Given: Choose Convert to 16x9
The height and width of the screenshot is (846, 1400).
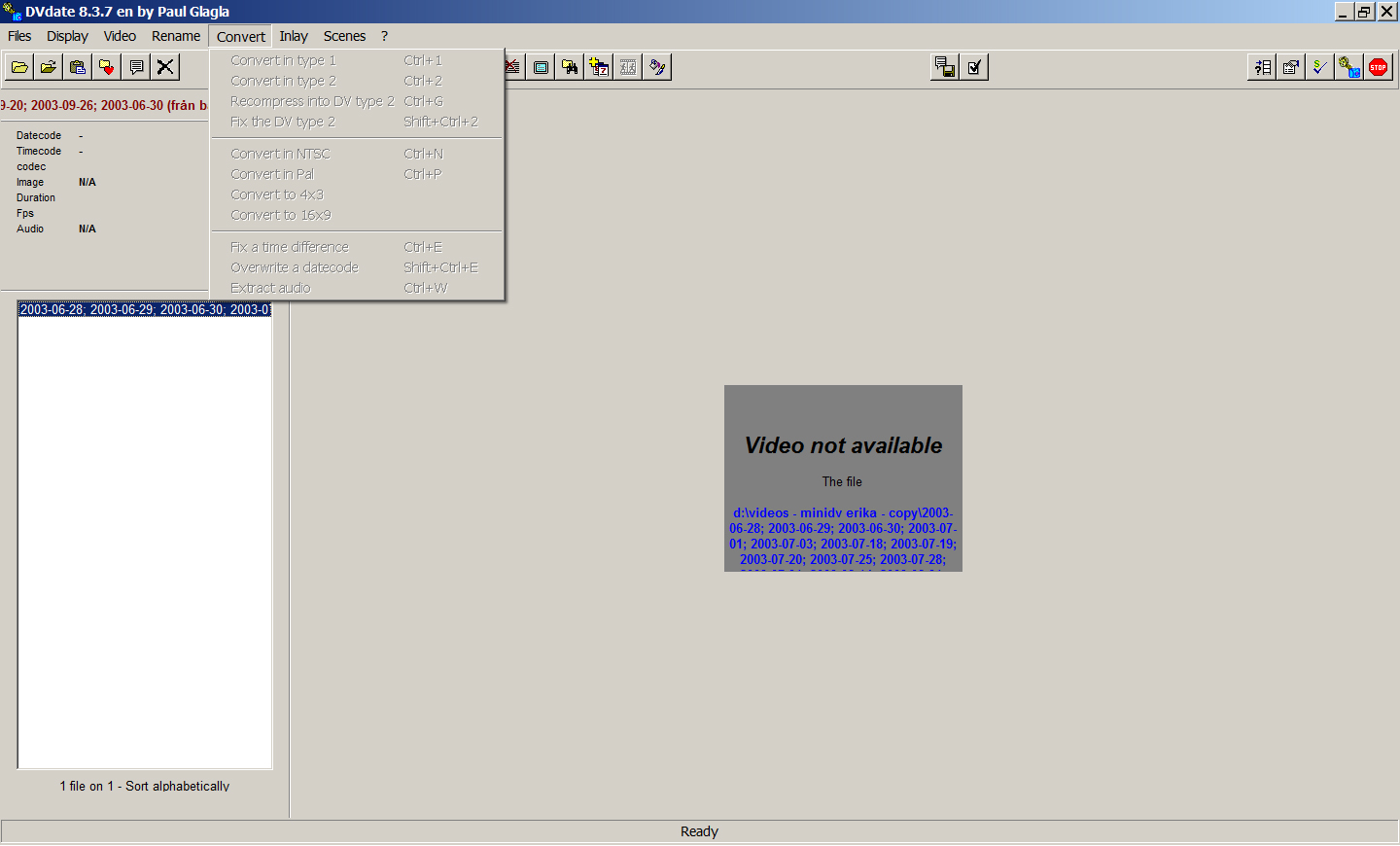Looking at the screenshot, I should [x=357, y=215].
